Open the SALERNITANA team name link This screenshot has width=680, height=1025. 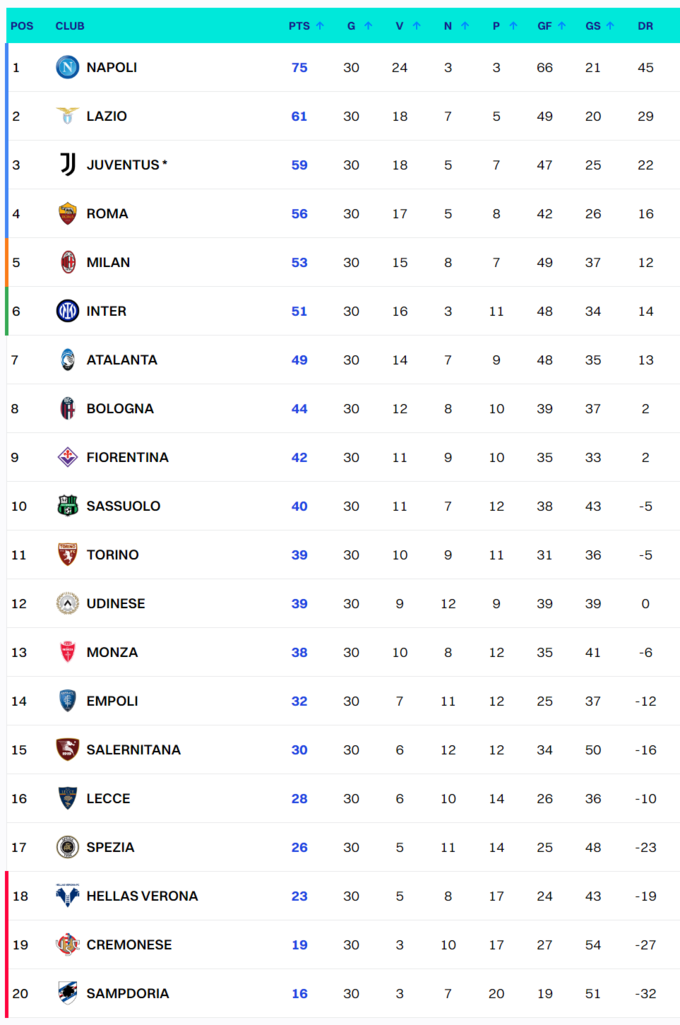(133, 750)
